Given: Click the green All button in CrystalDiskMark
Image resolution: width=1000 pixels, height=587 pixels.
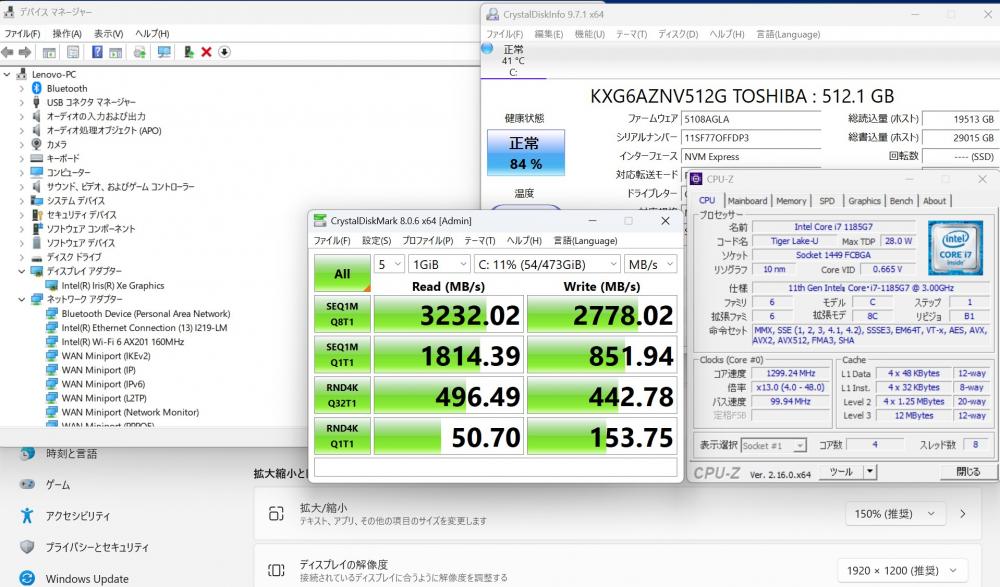Looking at the screenshot, I should coord(342,273).
